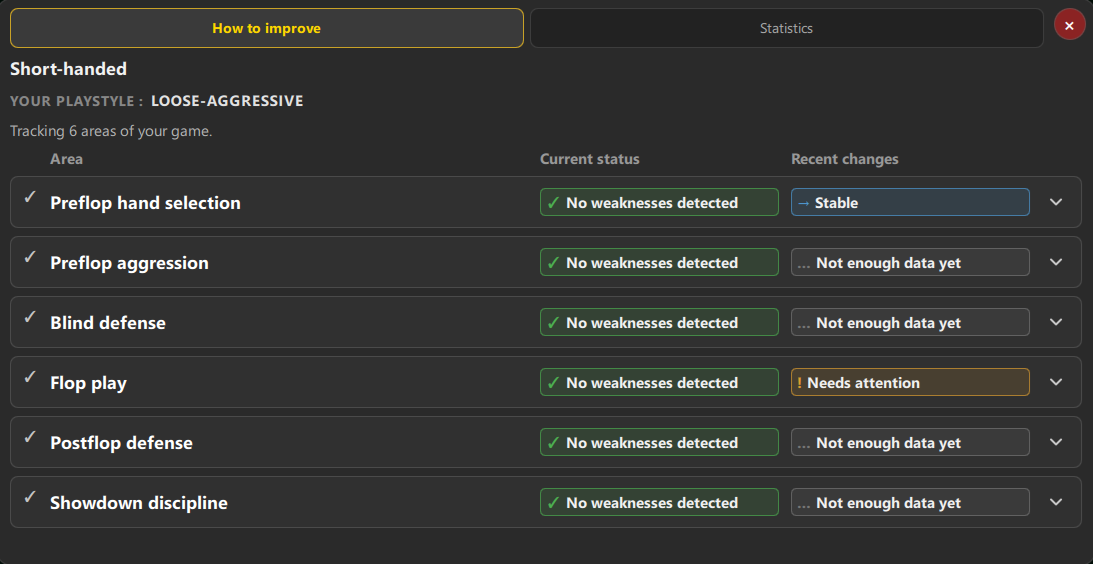This screenshot has height=564, width=1093.
Task: Select the Showdown discipline area title
Action: pos(139,503)
